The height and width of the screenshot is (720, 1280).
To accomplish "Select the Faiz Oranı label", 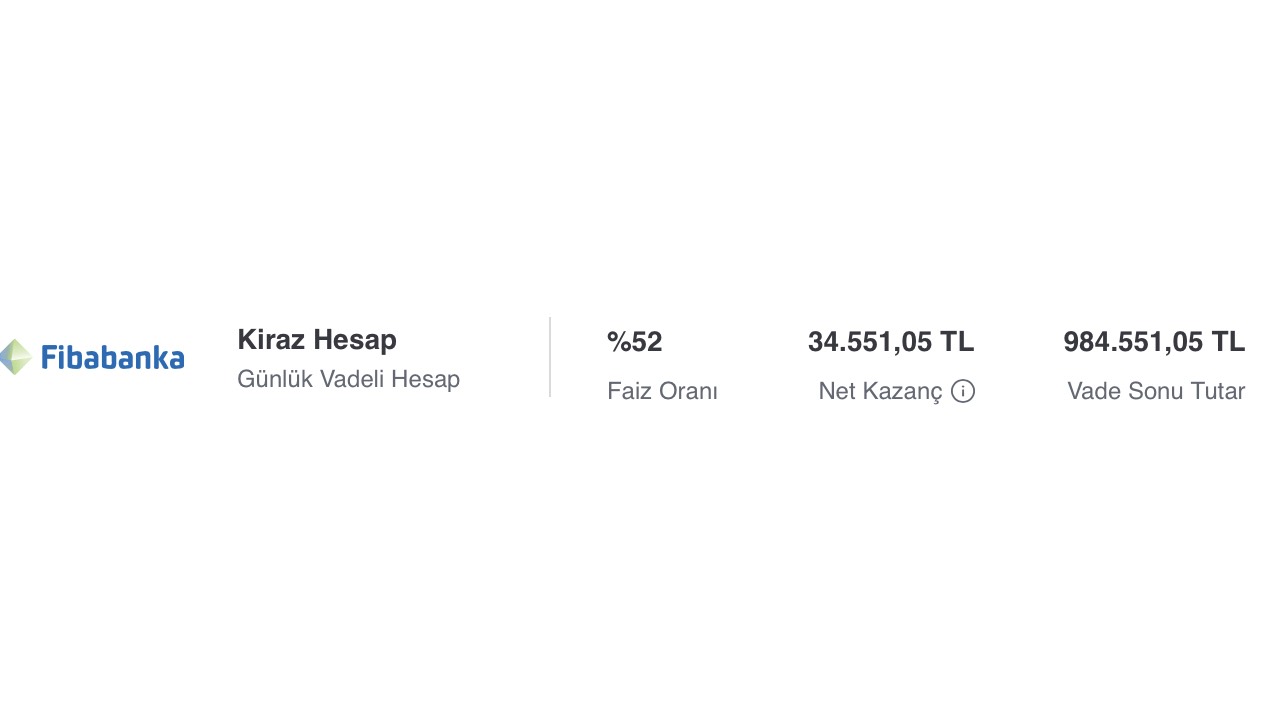I will [662, 391].
